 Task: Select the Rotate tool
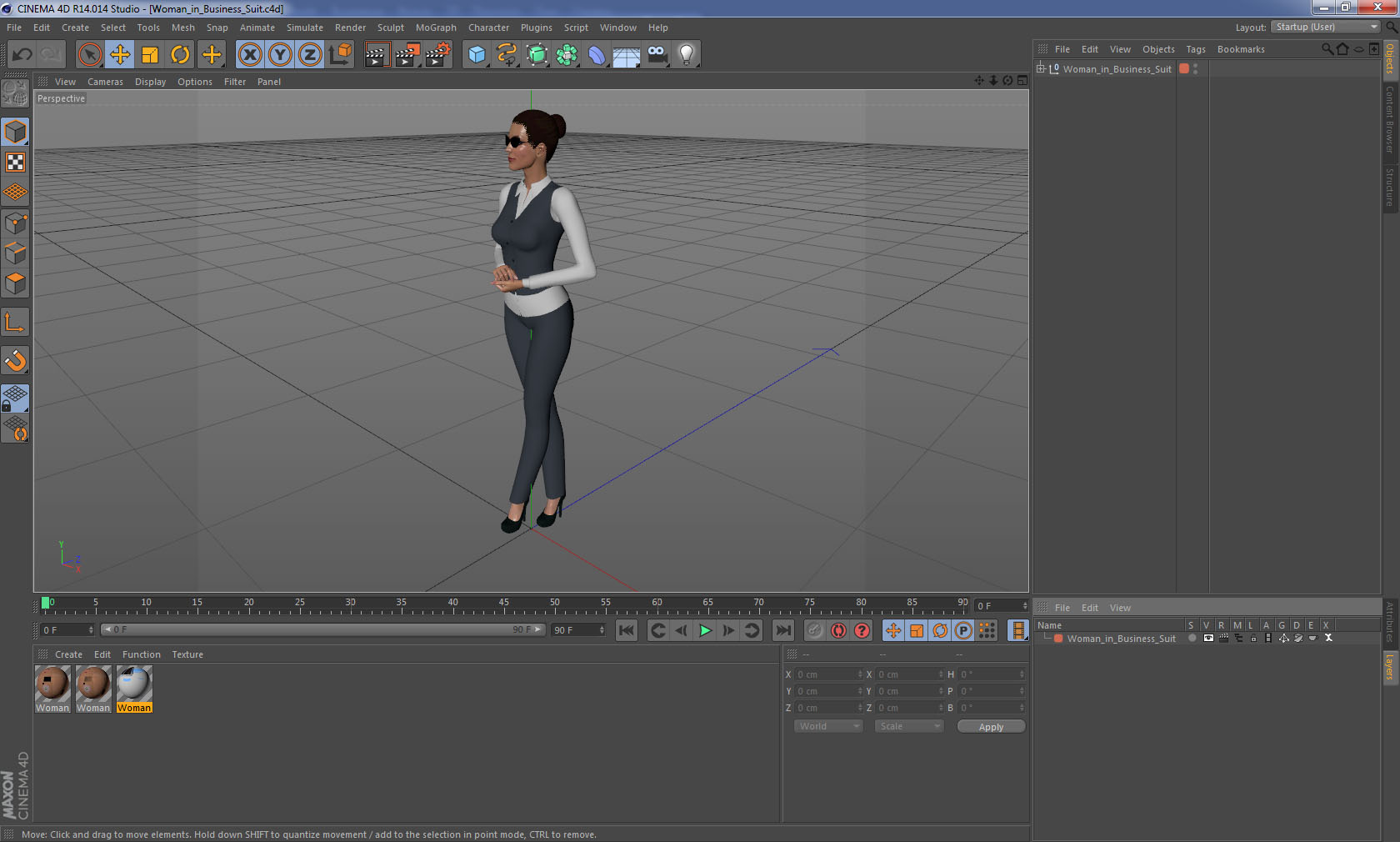(180, 55)
